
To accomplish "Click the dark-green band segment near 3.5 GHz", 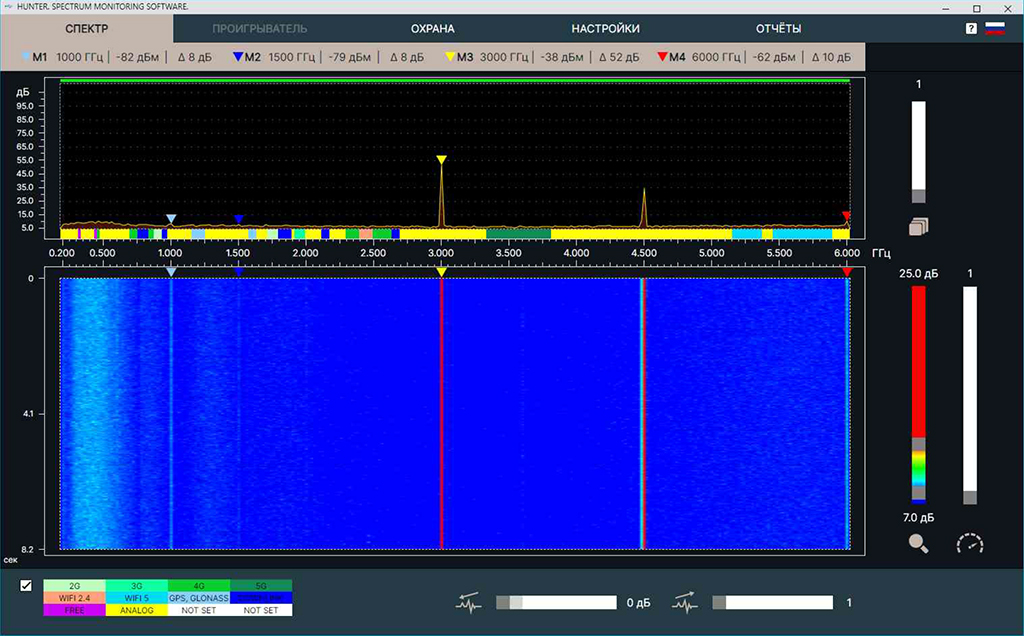I will tap(519, 234).
